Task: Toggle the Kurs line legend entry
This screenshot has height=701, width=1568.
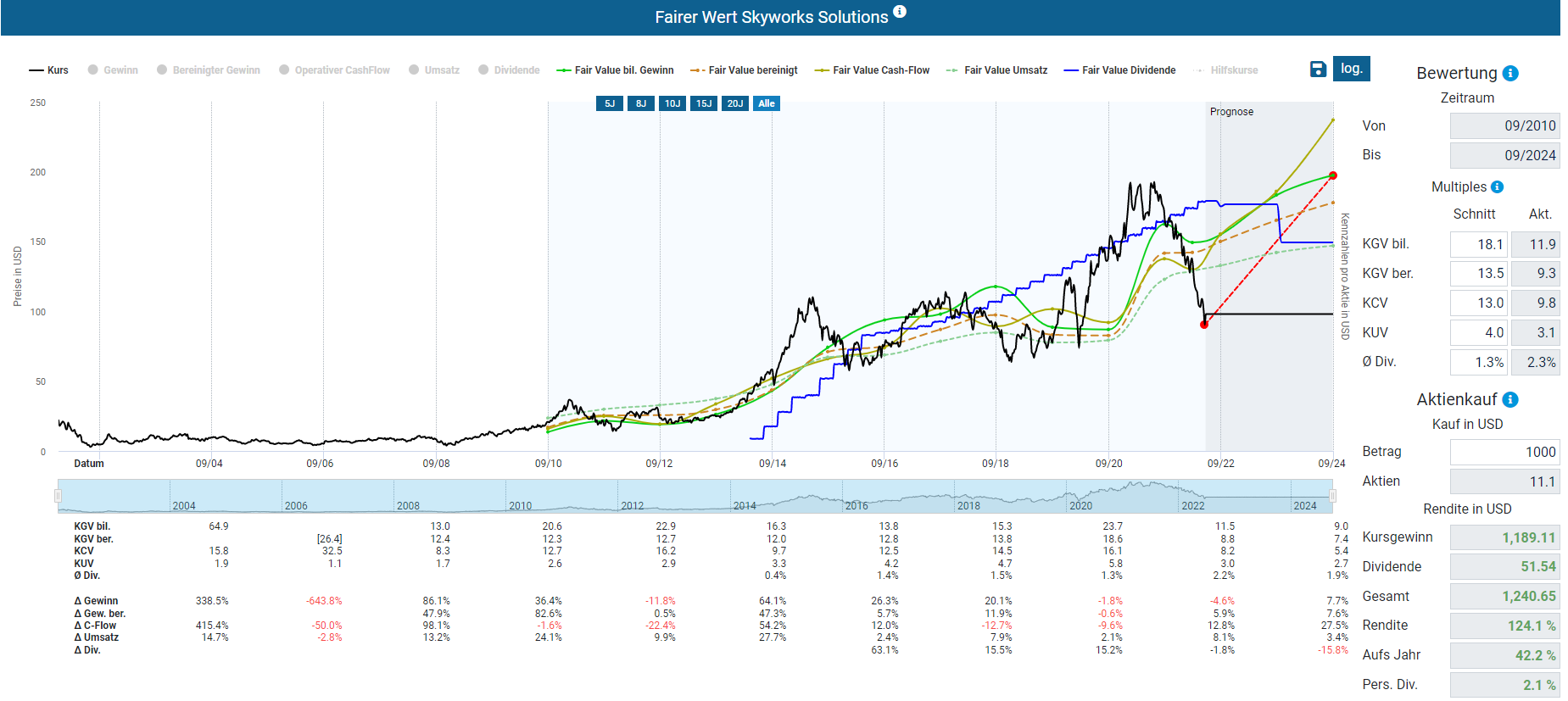Action: (49, 70)
